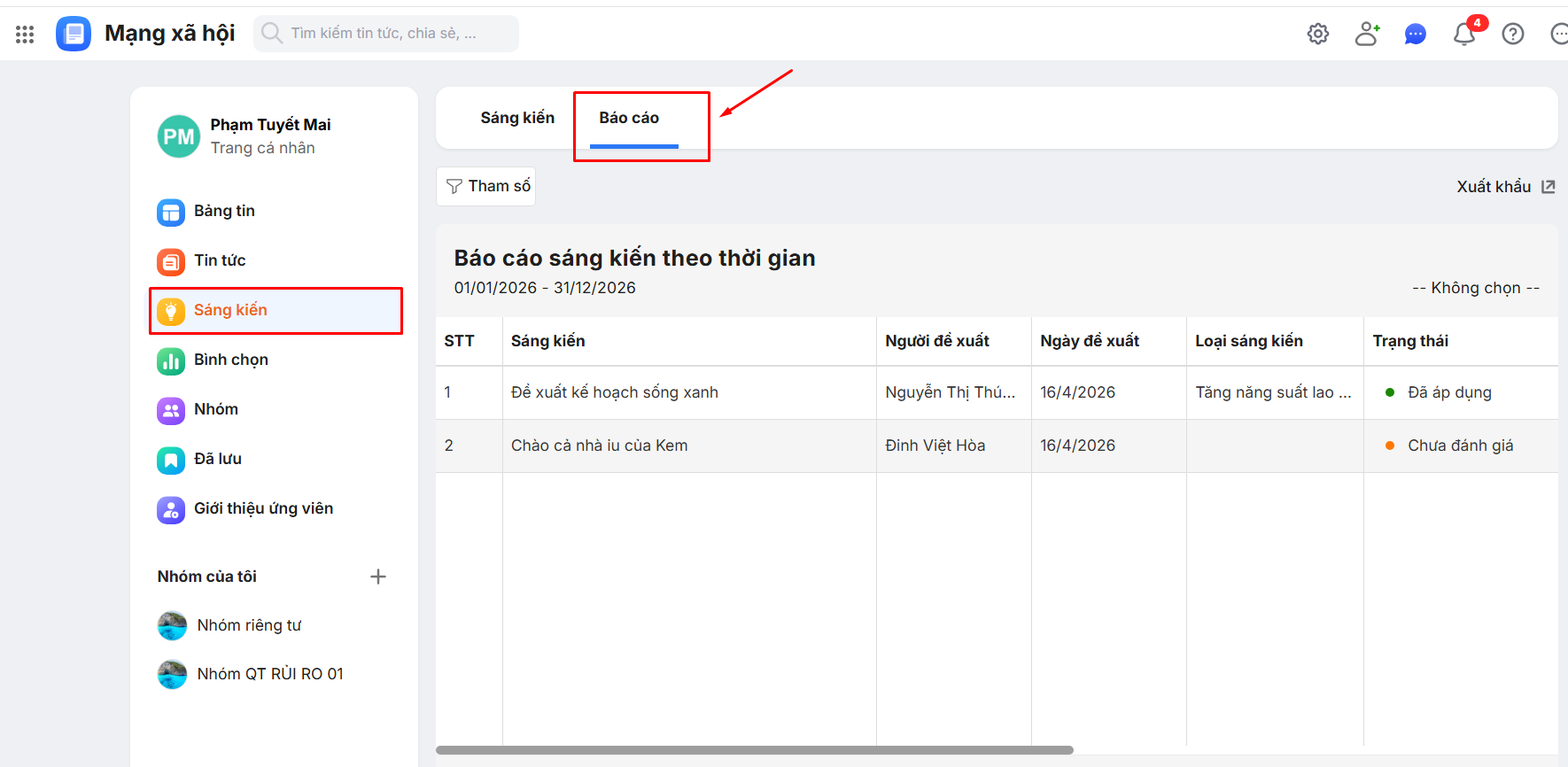Switch to the Sáng kiến tab
1568x767 pixels.
click(x=517, y=118)
